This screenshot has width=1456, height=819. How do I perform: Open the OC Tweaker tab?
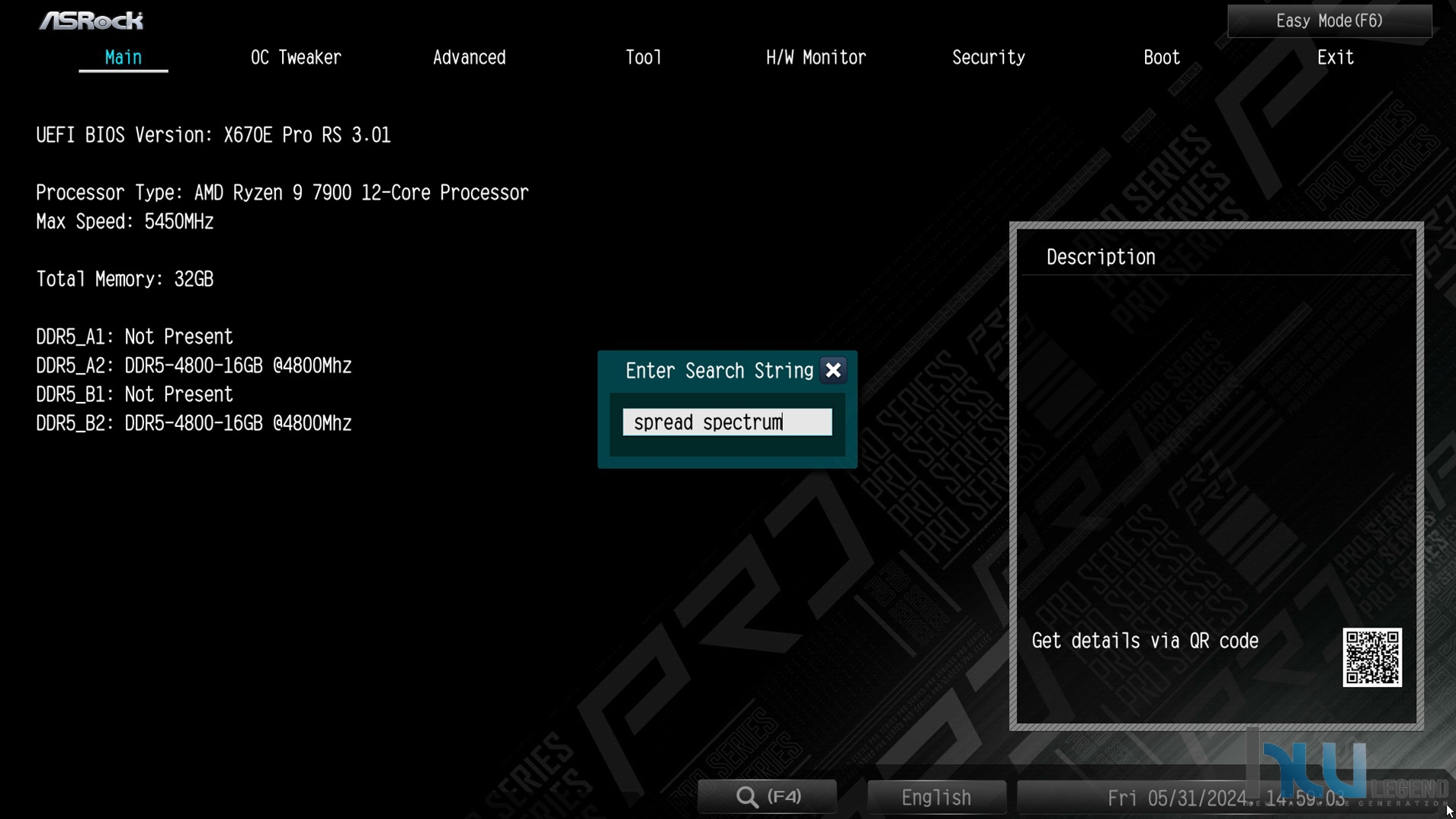pyautogui.click(x=296, y=57)
